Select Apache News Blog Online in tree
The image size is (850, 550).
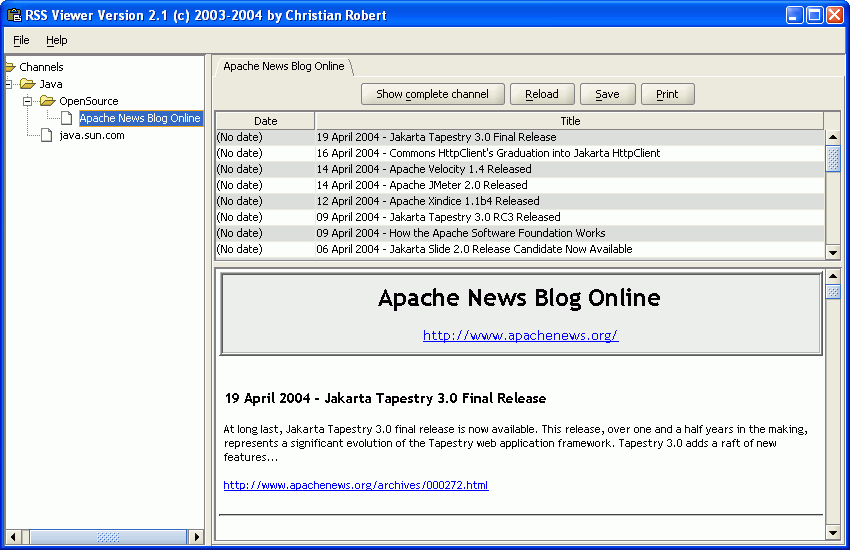140,118
